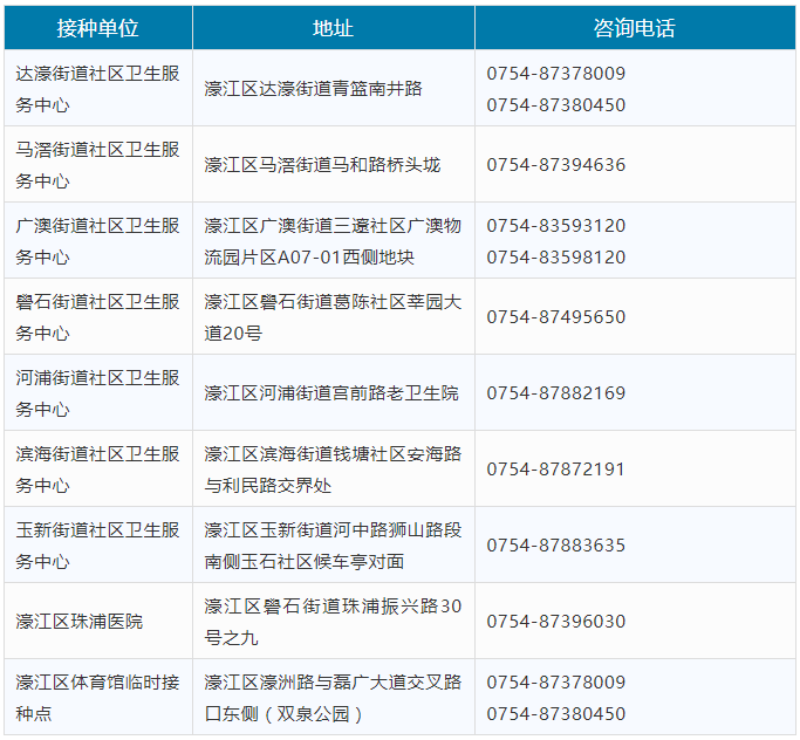
Task: Click the 咨询电话 column header
Action: tap(634, 28)
